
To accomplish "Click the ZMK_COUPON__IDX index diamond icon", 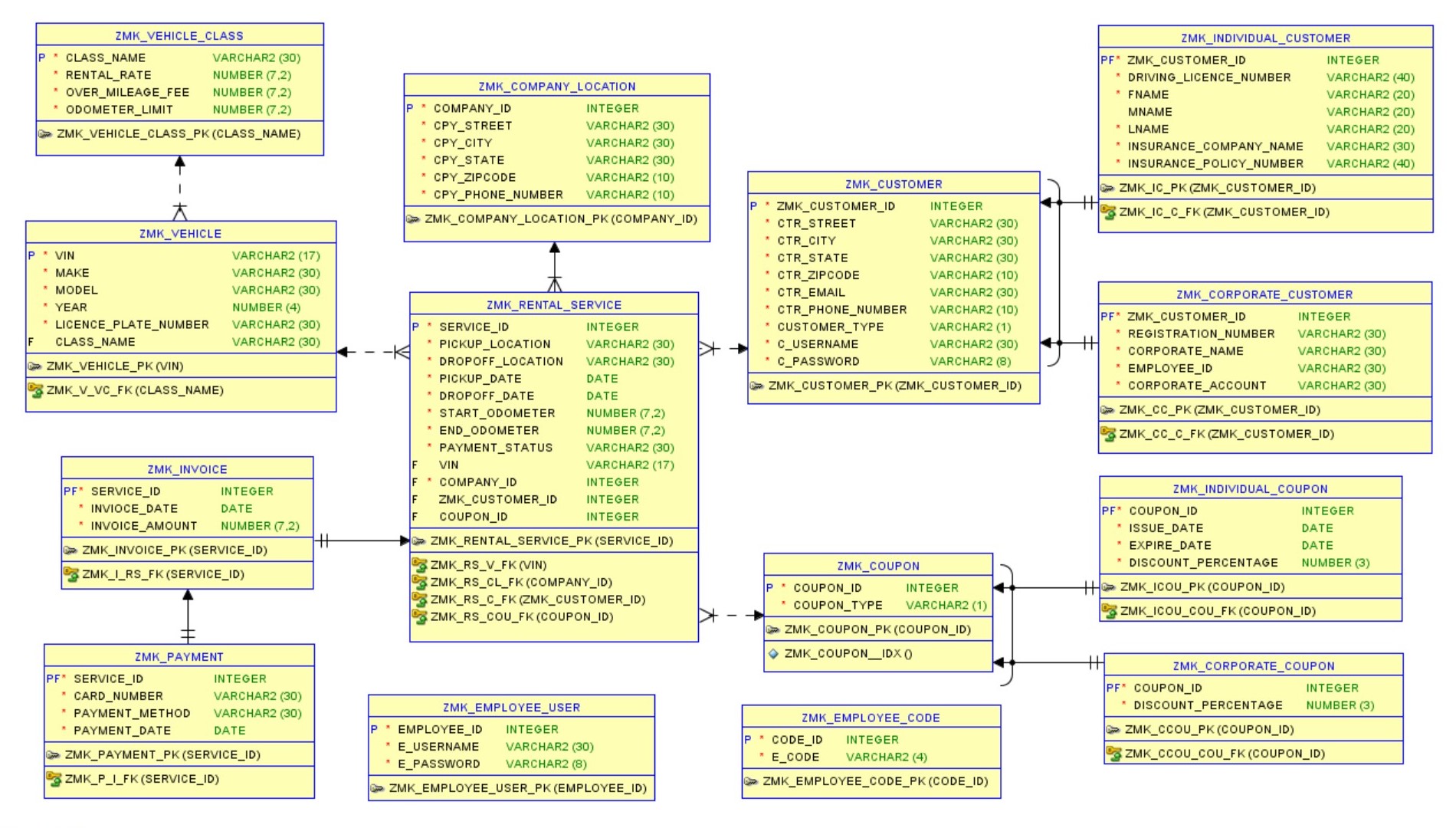I will (775, 653).
